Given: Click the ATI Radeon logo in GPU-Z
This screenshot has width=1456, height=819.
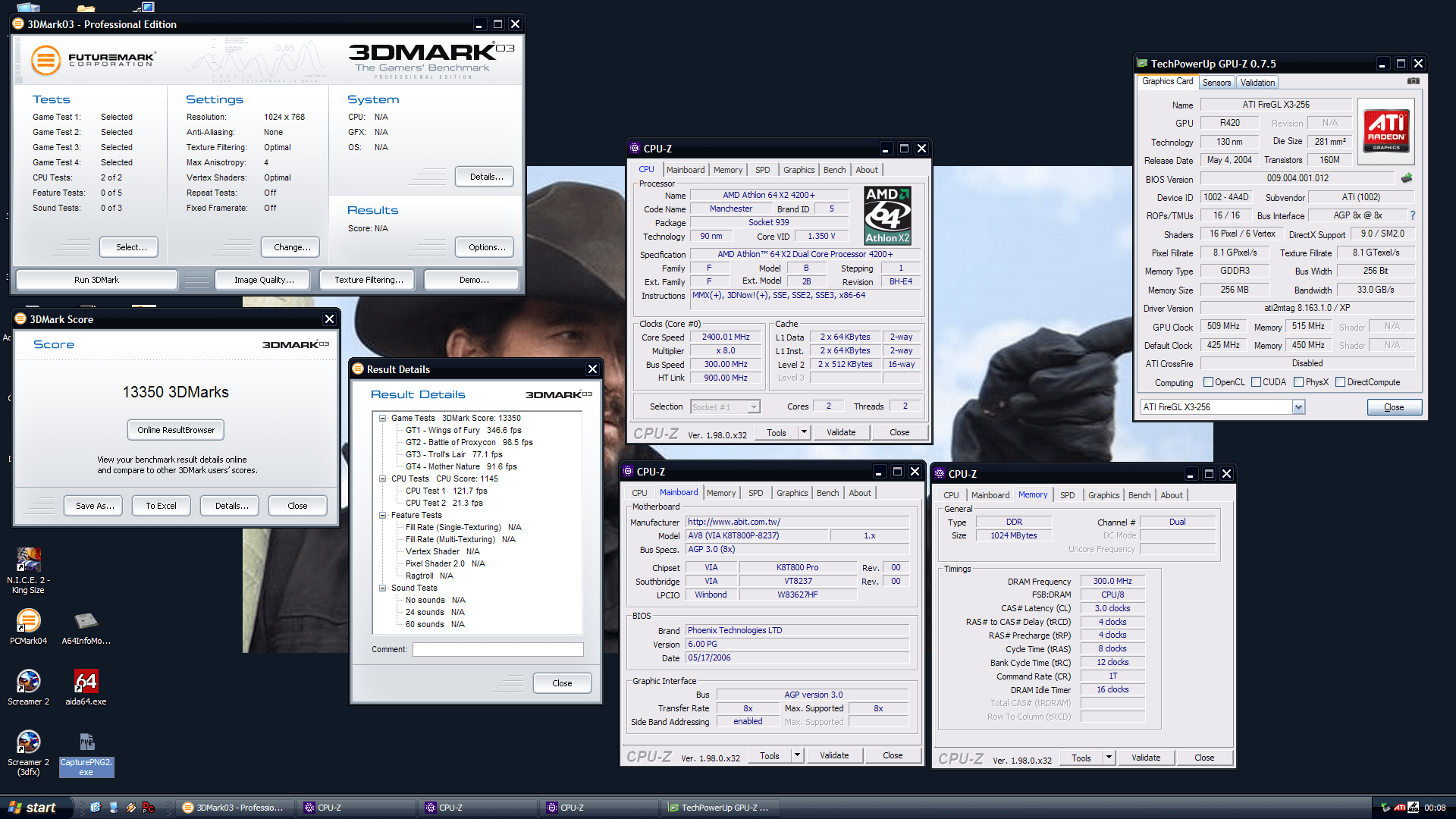Looking at the screenshot, I should [x=1386, y=130].
